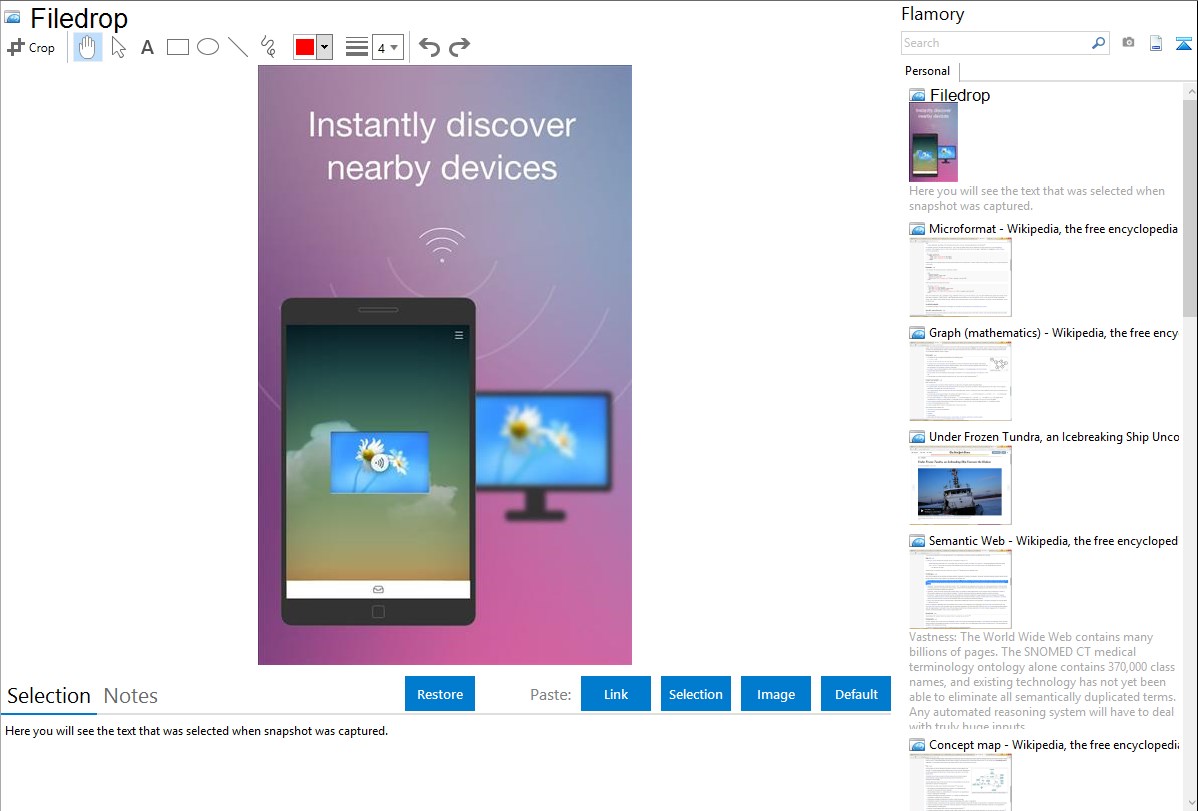Paste as Link button
The width and height of the screenshot is (1198, 811).
pyautogui.click(x=616, y=694)
